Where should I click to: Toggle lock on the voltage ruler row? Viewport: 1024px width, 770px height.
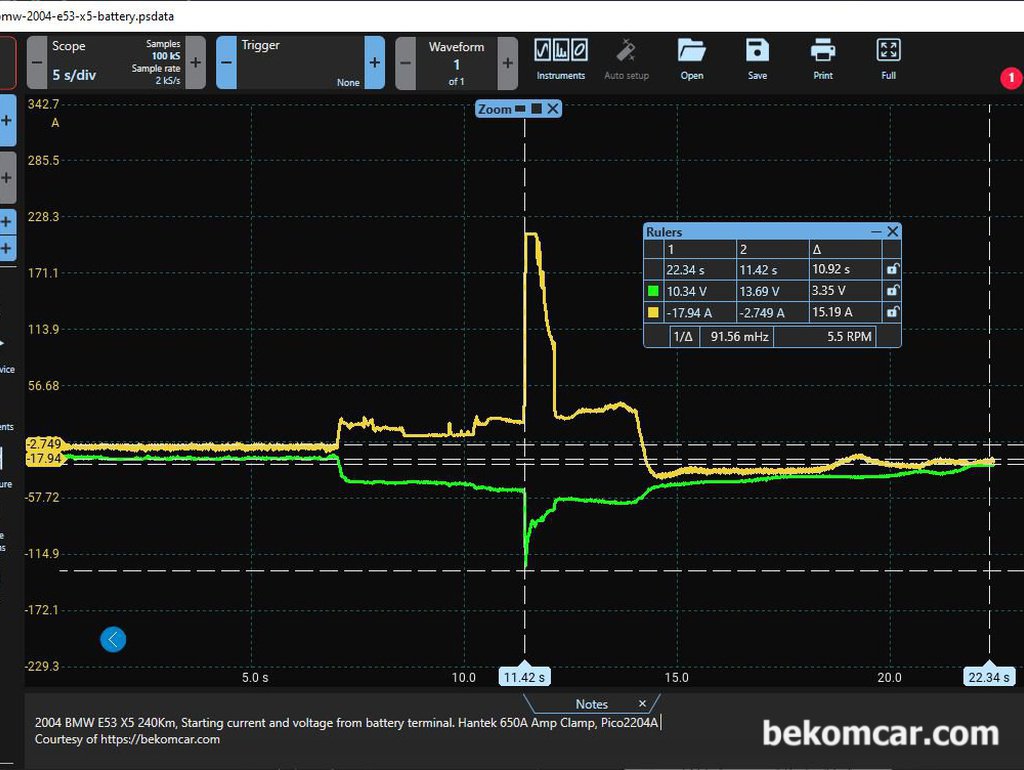[x=892, y=291]
